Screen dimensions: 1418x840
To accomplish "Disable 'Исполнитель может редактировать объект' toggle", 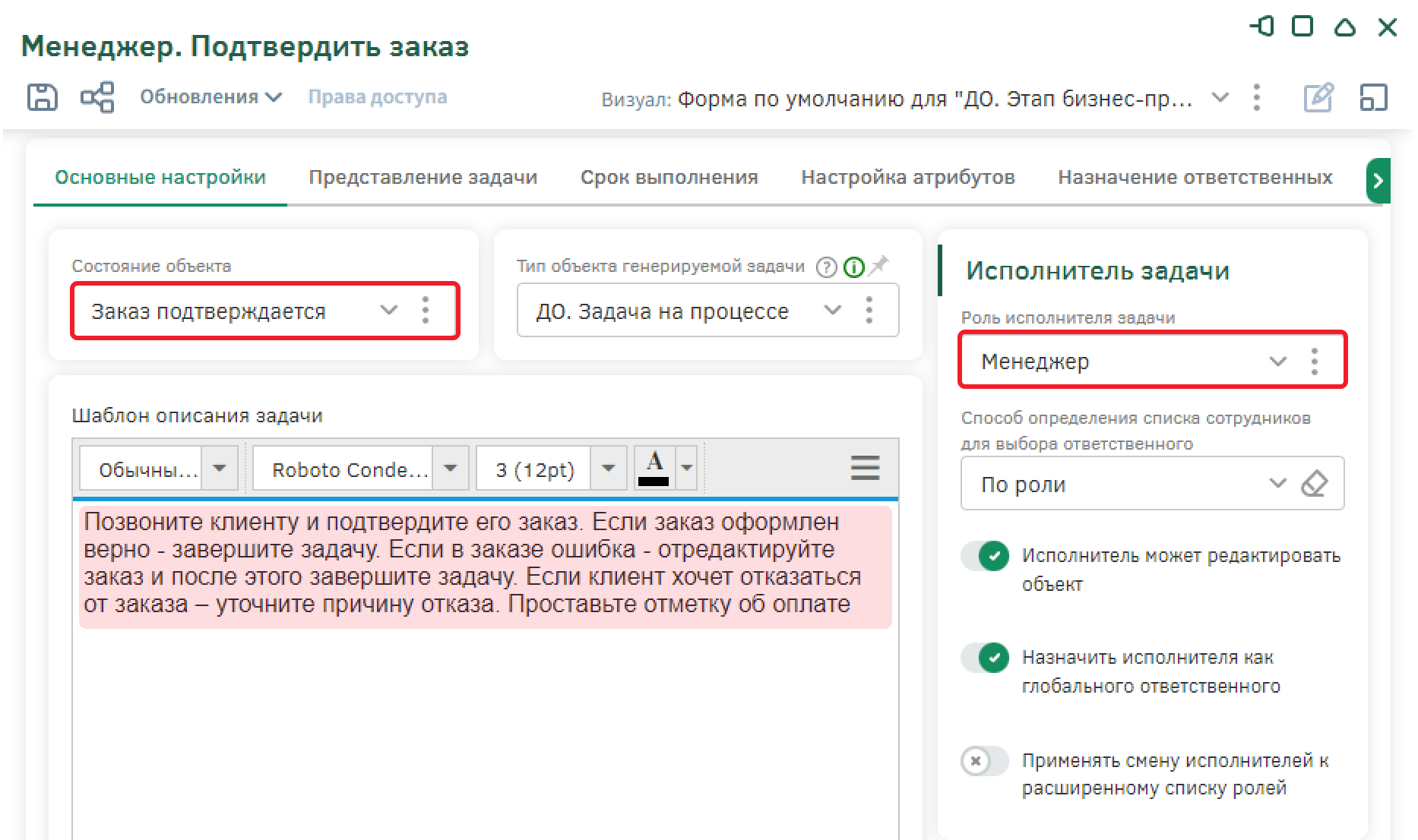I will pos(986,556).
